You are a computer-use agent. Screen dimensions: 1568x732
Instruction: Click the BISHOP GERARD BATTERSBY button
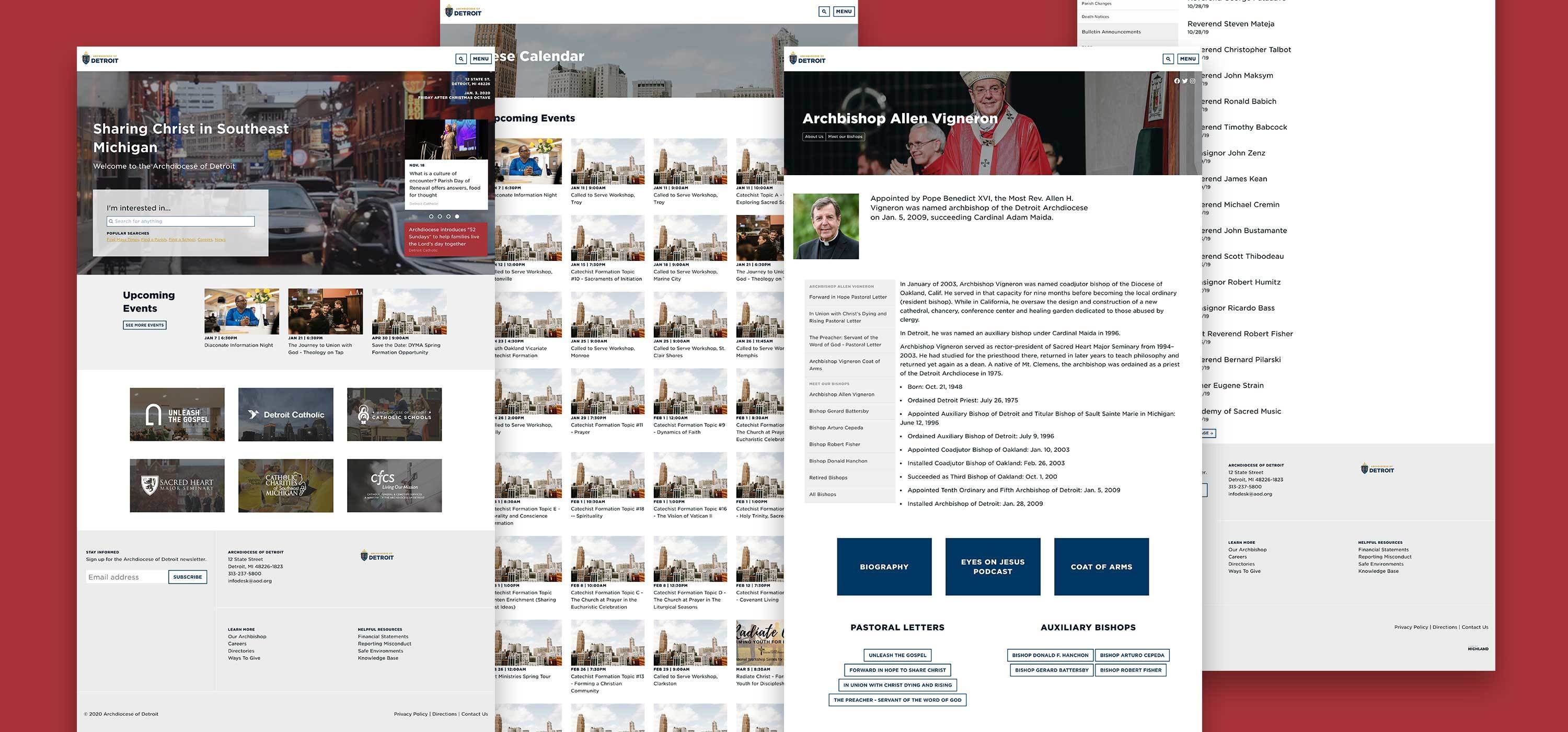pos(1051,670)
